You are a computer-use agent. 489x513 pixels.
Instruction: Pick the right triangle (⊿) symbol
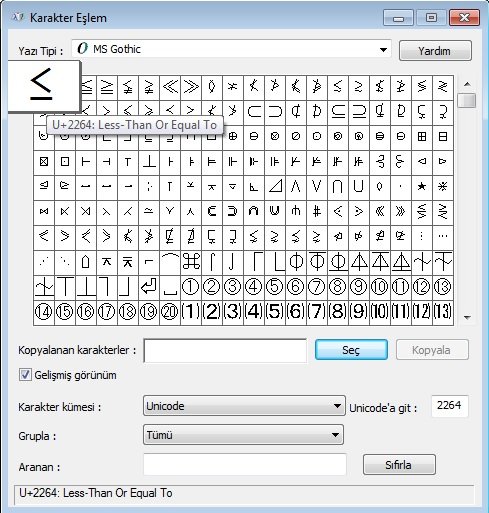tap(275, 186)
